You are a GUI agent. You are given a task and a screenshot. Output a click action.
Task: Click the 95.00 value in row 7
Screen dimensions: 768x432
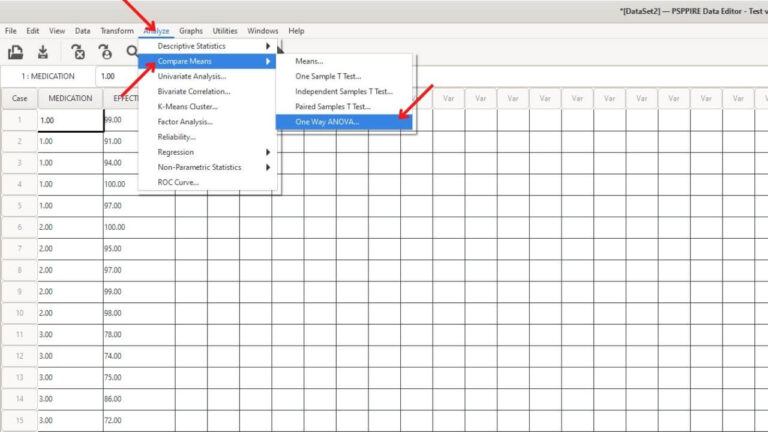pyautogui.click(x=113, y=249)
